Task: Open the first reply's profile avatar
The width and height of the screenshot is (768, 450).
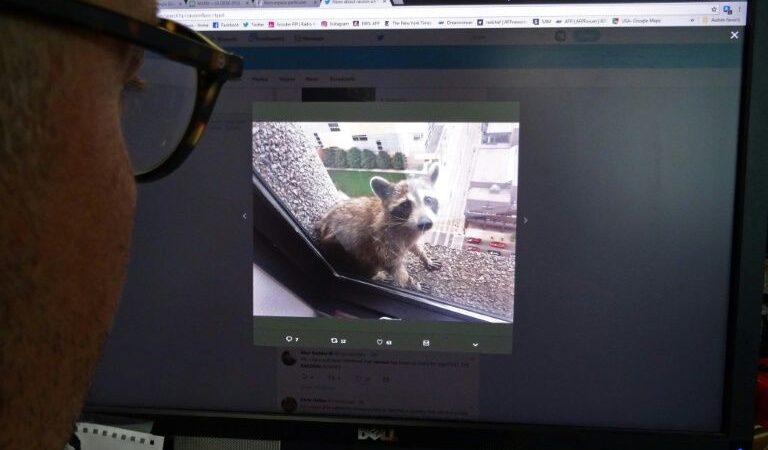Action: tap(288, 358)
